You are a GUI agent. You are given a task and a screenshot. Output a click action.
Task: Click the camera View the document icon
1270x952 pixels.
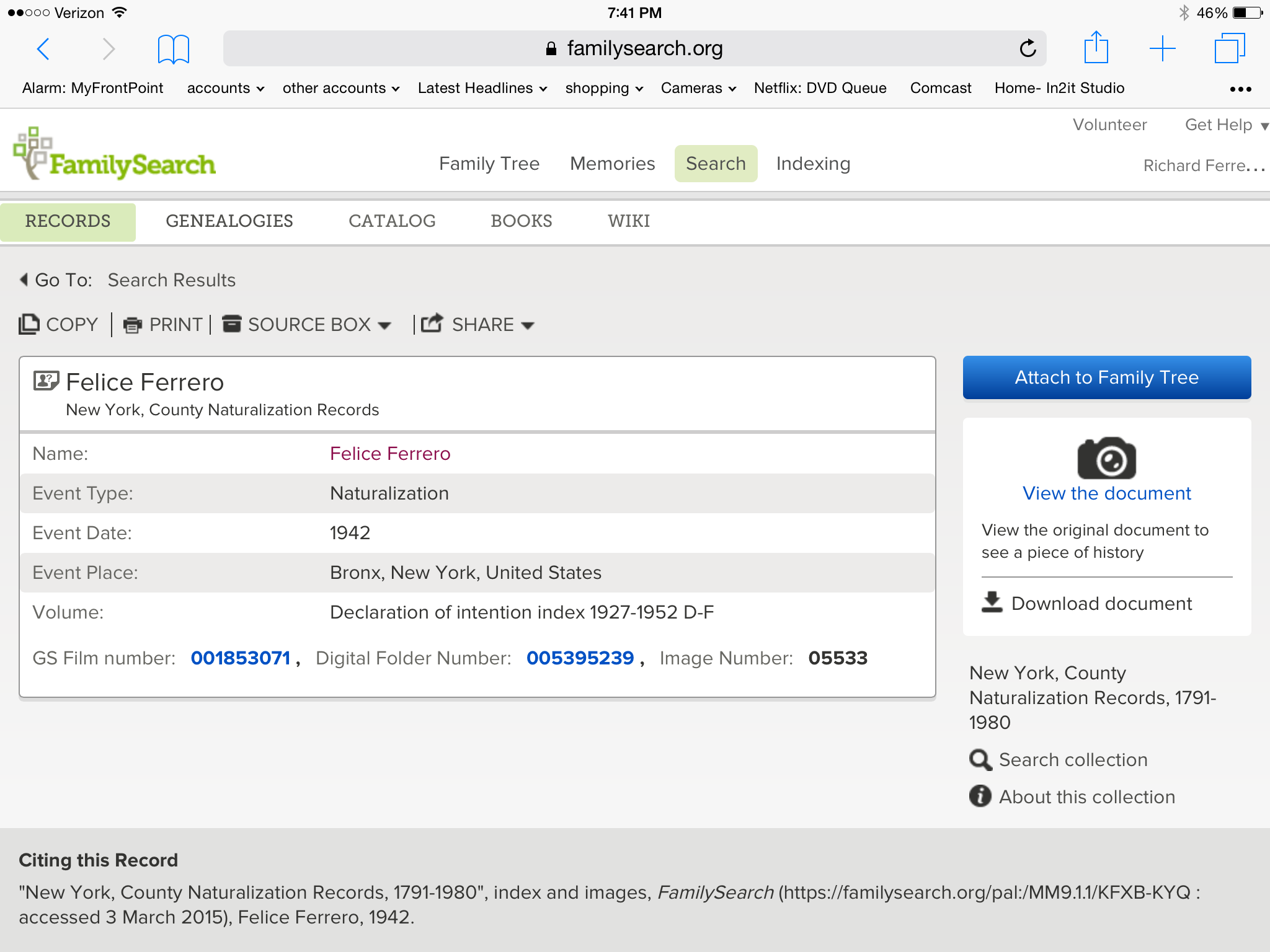tap(1106, 459)
